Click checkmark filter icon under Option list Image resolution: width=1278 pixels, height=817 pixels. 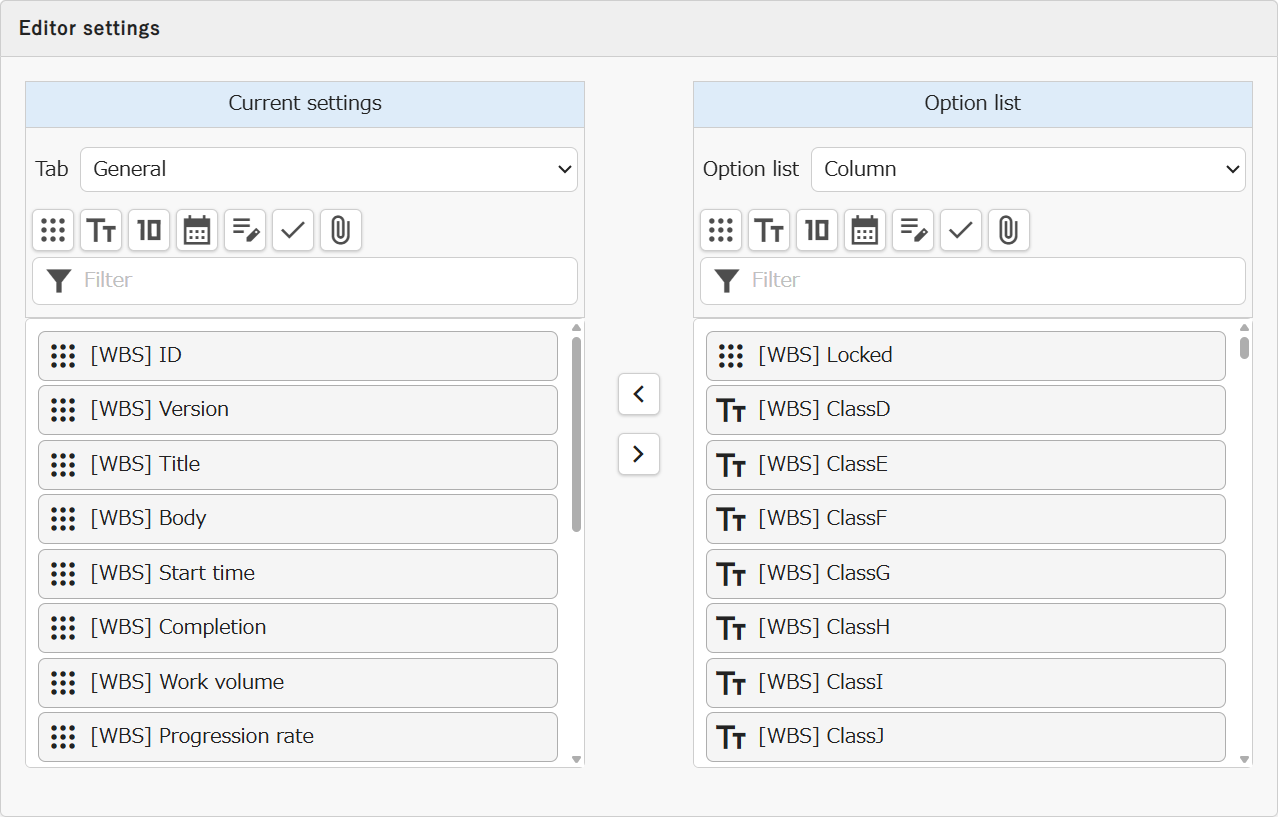(x=961, y=230)
